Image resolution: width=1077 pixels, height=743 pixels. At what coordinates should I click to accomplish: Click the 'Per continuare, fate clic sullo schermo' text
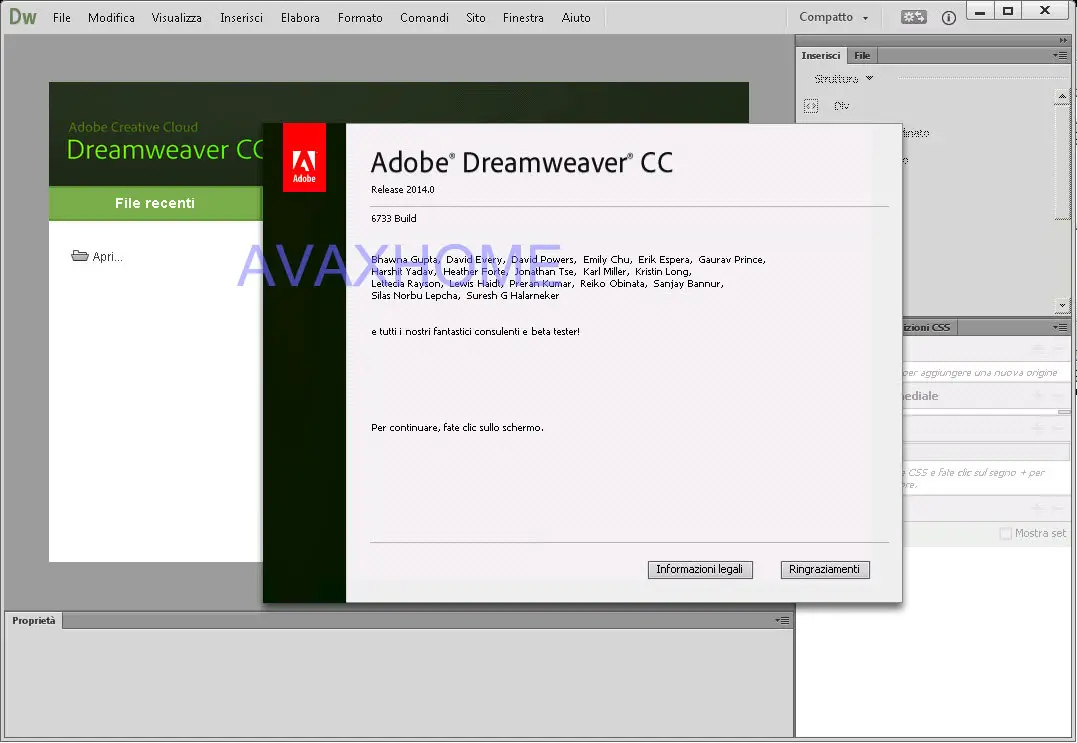pos(457,428)
